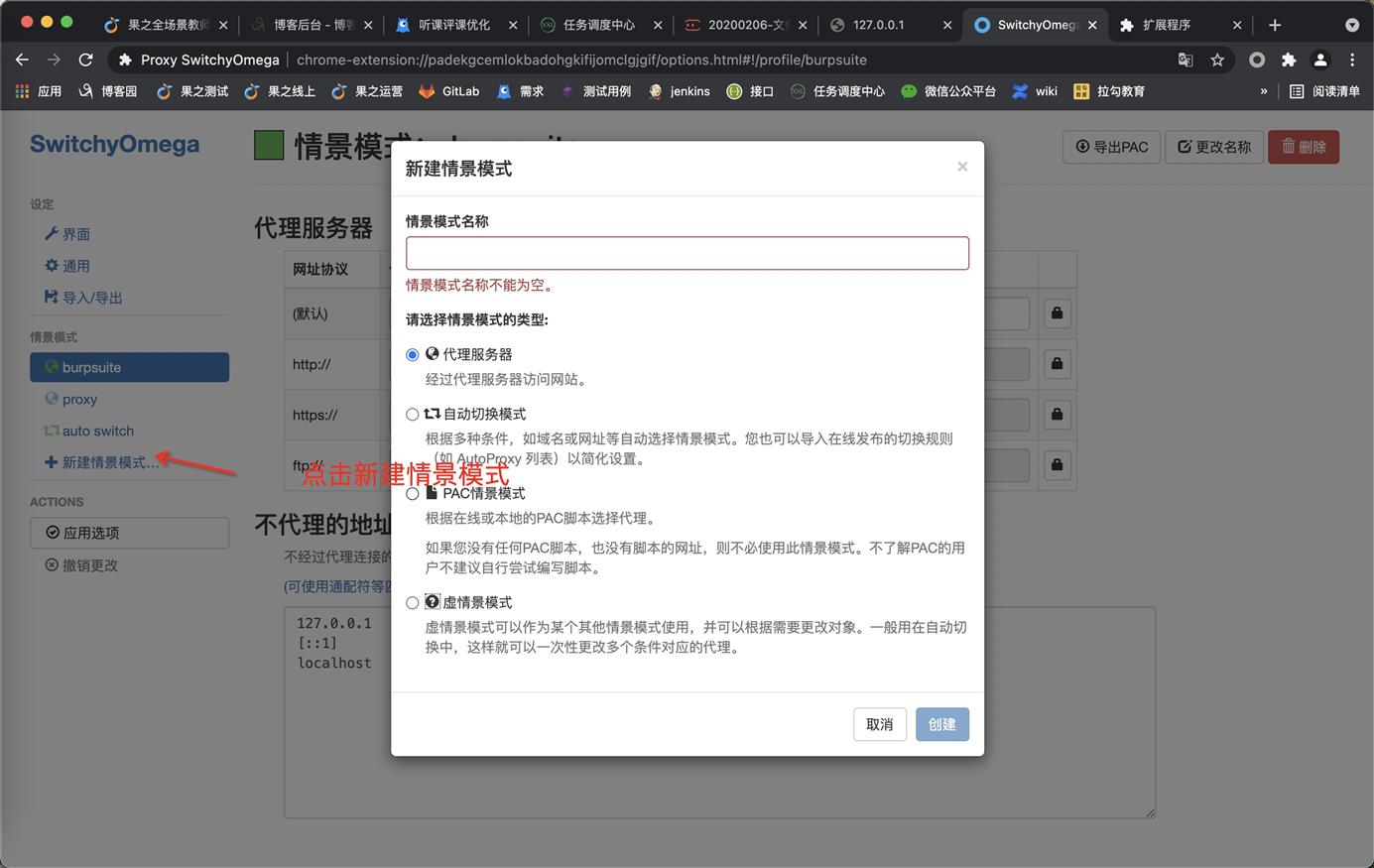Click the SwitchyOmega circle extension icon

tap(1257, 60)
